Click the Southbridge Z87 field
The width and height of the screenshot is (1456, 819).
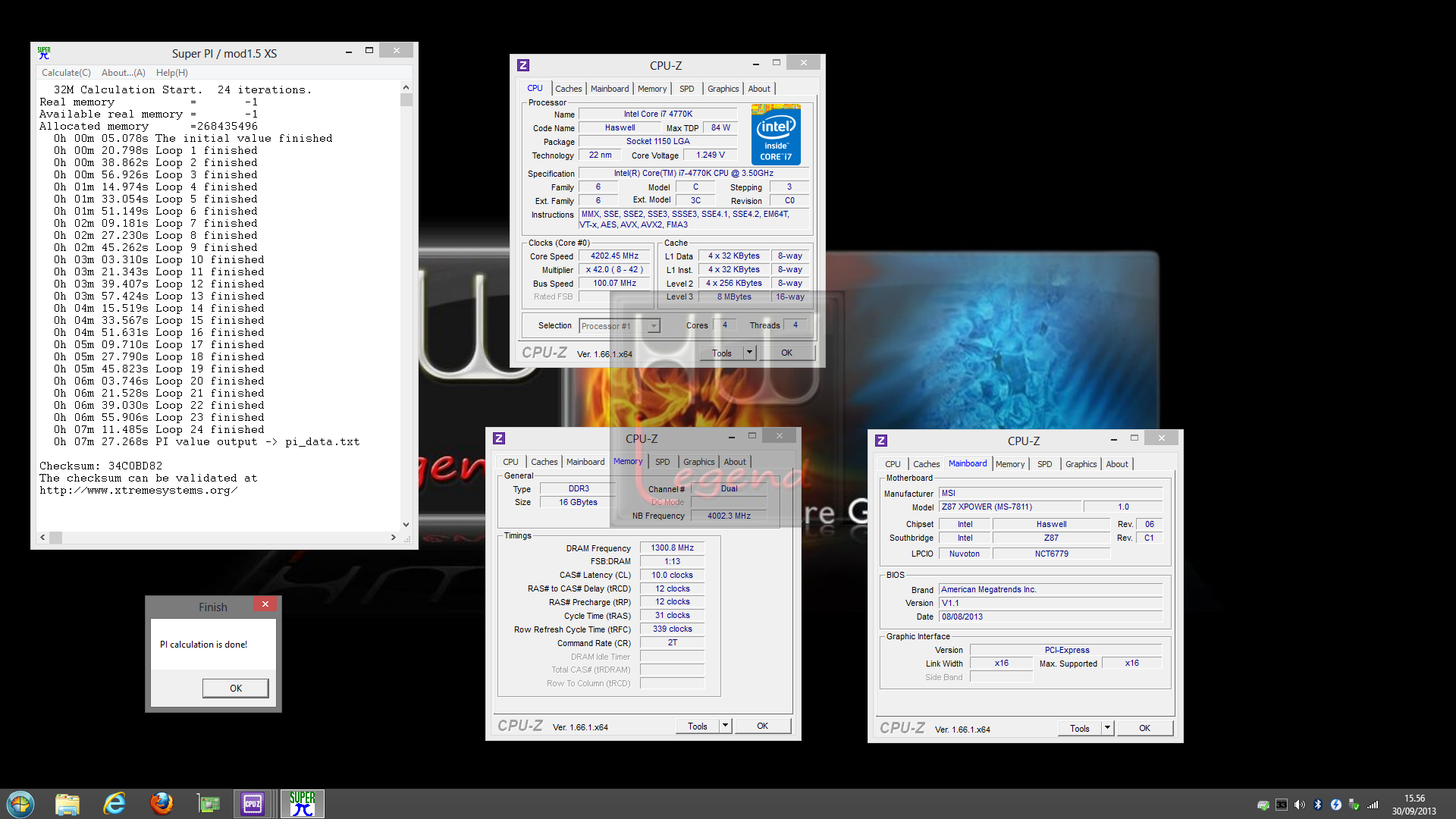[x=1052, y=538]
